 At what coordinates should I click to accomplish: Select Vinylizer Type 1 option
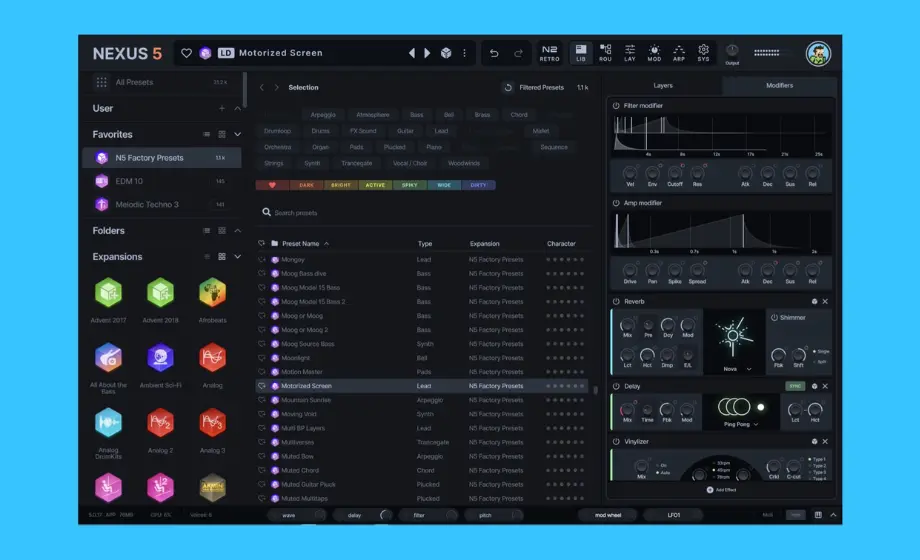pos(817,459)
